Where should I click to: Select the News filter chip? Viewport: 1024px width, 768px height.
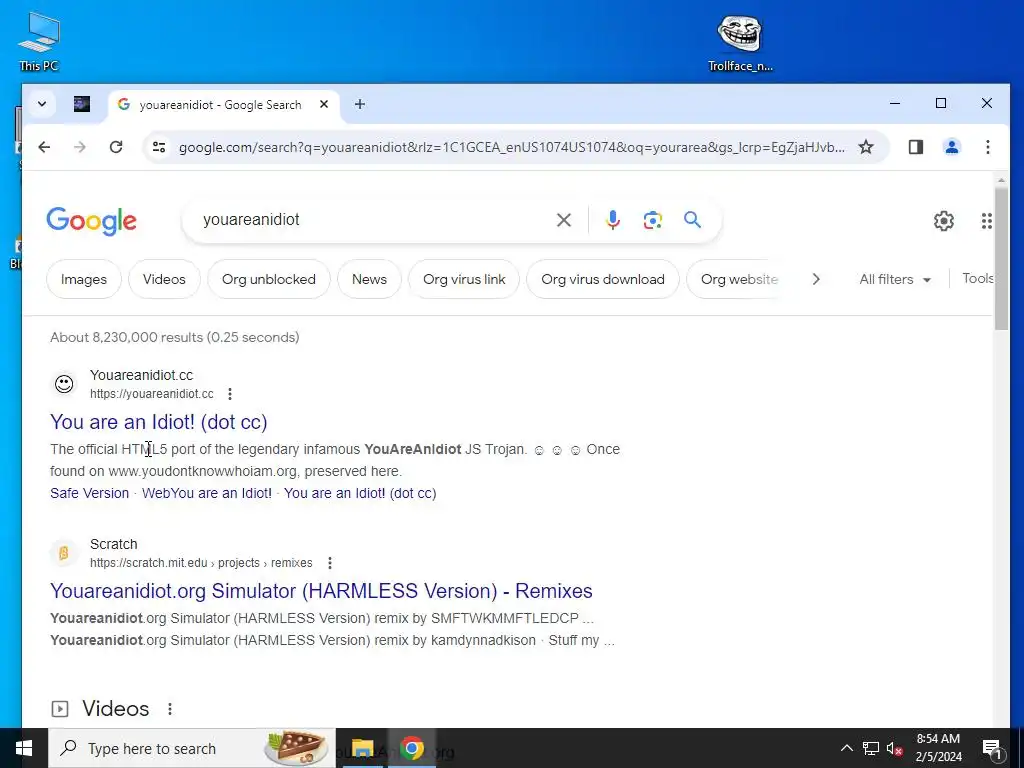[x=369, y=279]
